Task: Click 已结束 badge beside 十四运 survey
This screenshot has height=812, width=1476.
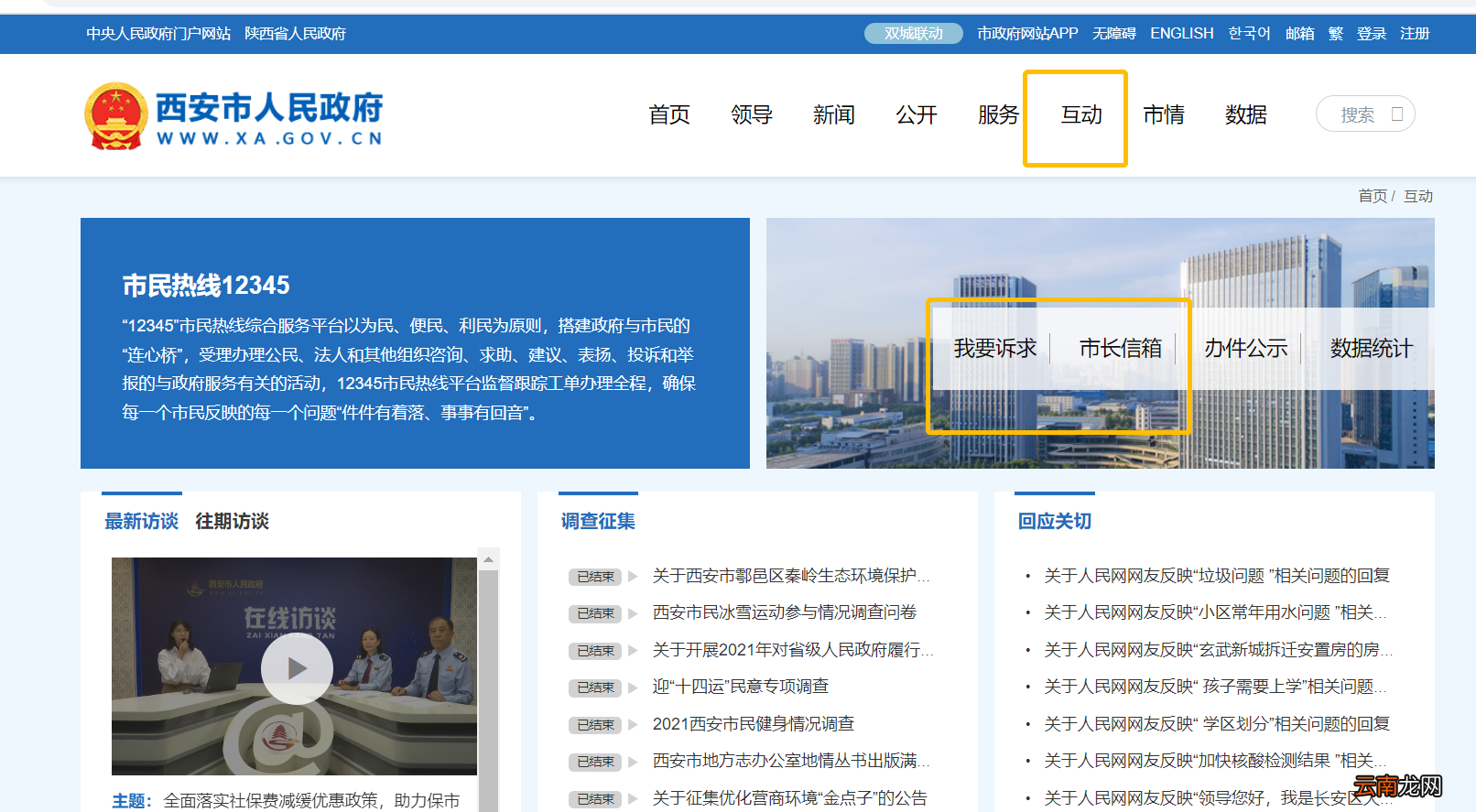Action: point(595,687)
